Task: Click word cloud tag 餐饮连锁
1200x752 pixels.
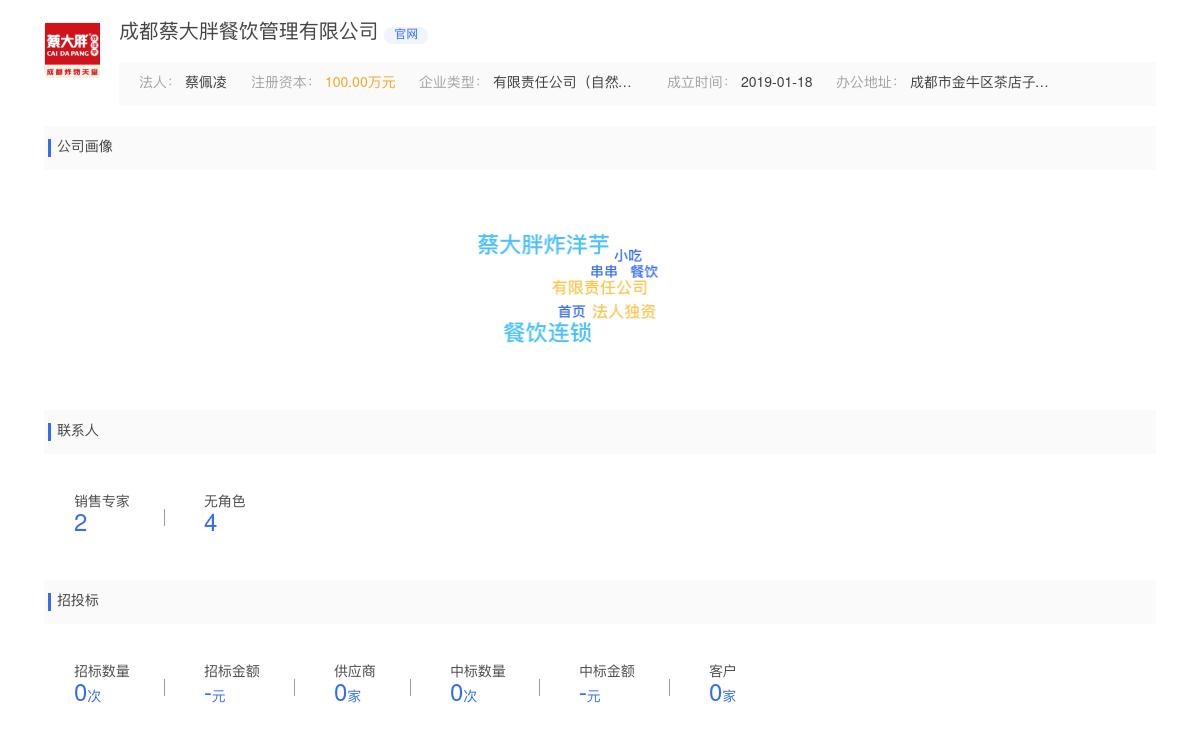Action: click(x=548, y=333)
